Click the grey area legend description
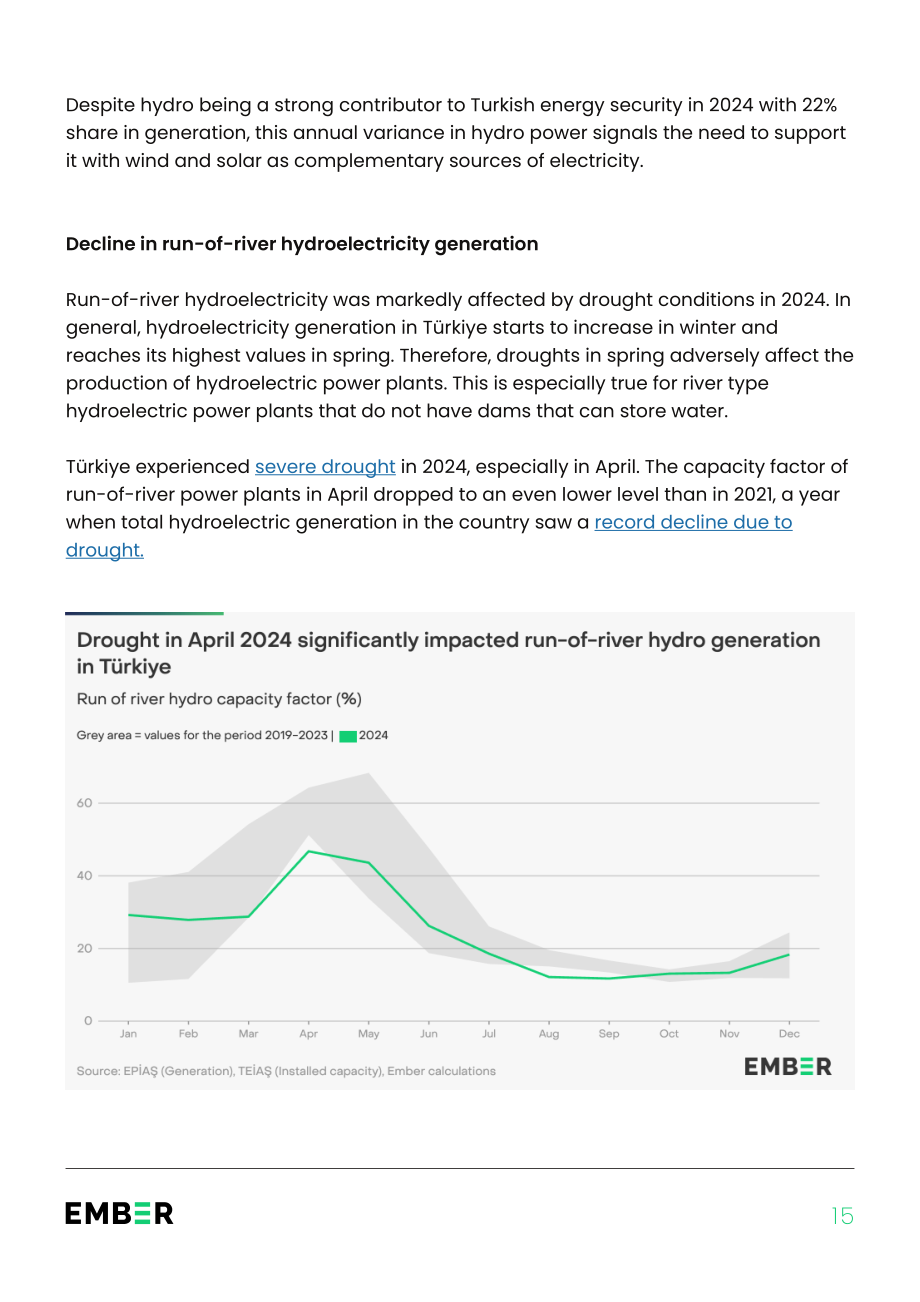 pyautogui.click(x=203, y=736)
